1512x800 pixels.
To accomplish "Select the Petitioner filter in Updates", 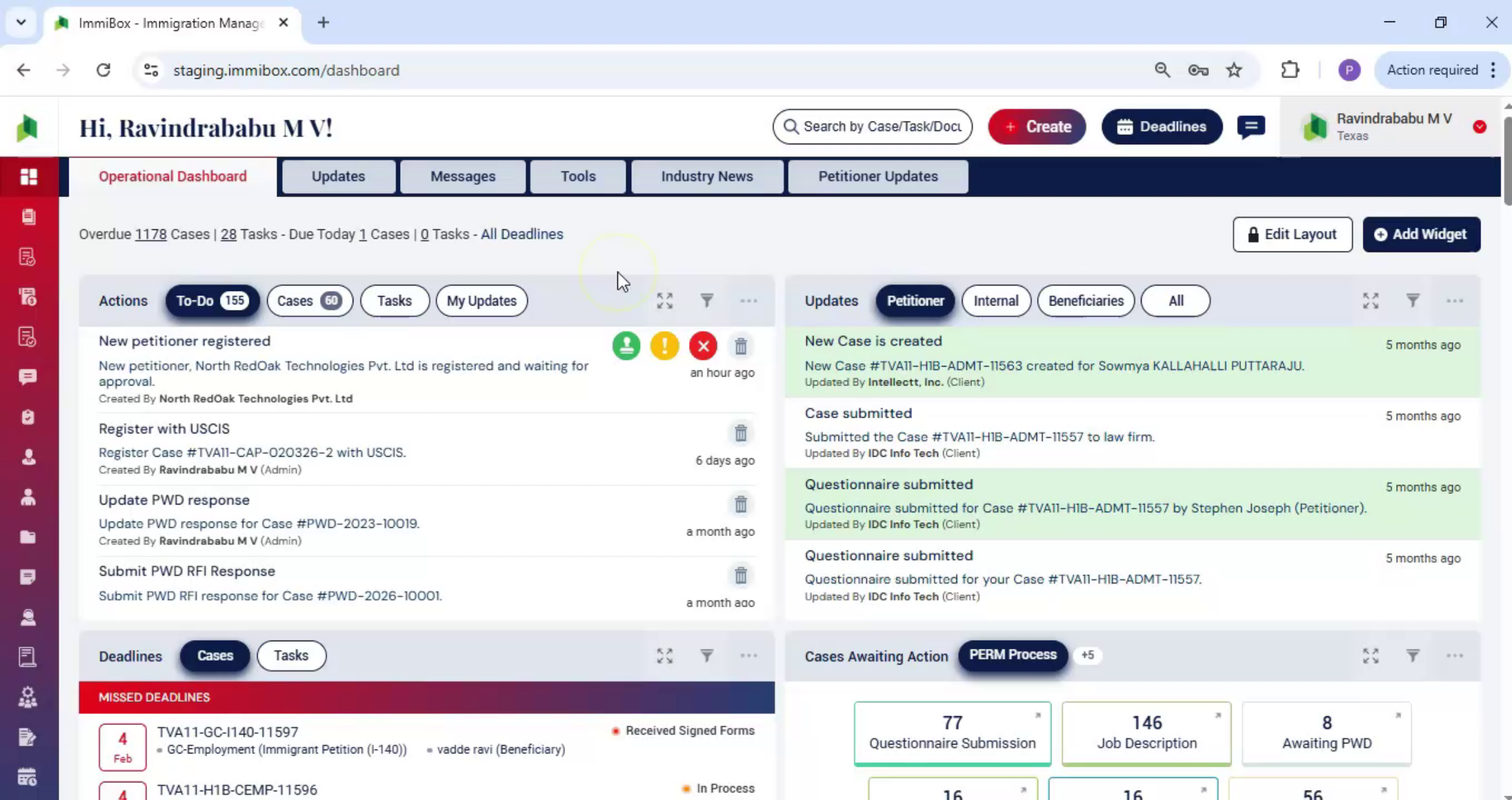I will pyautogui.click(x=915, y=301).
